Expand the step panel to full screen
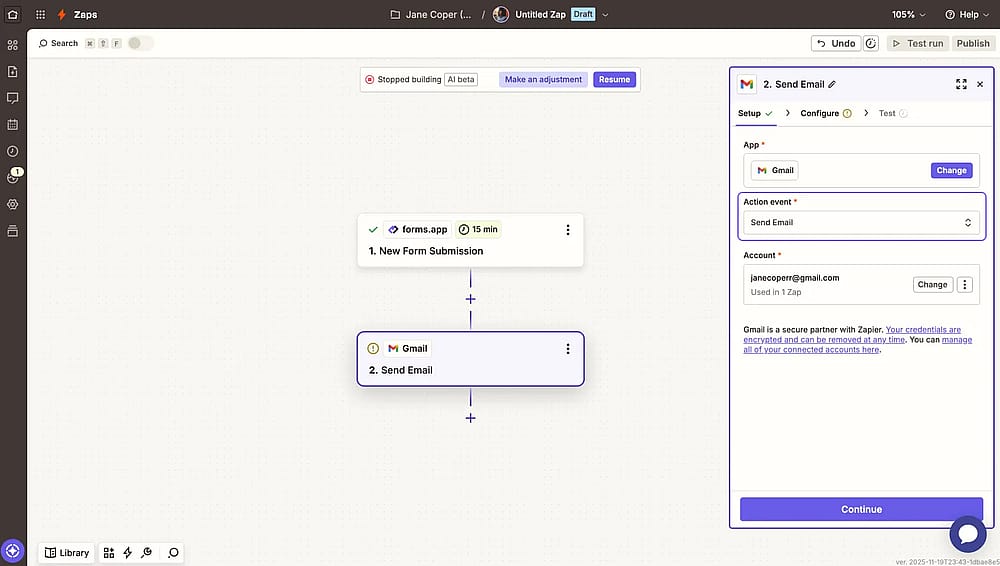 [961, 84]
